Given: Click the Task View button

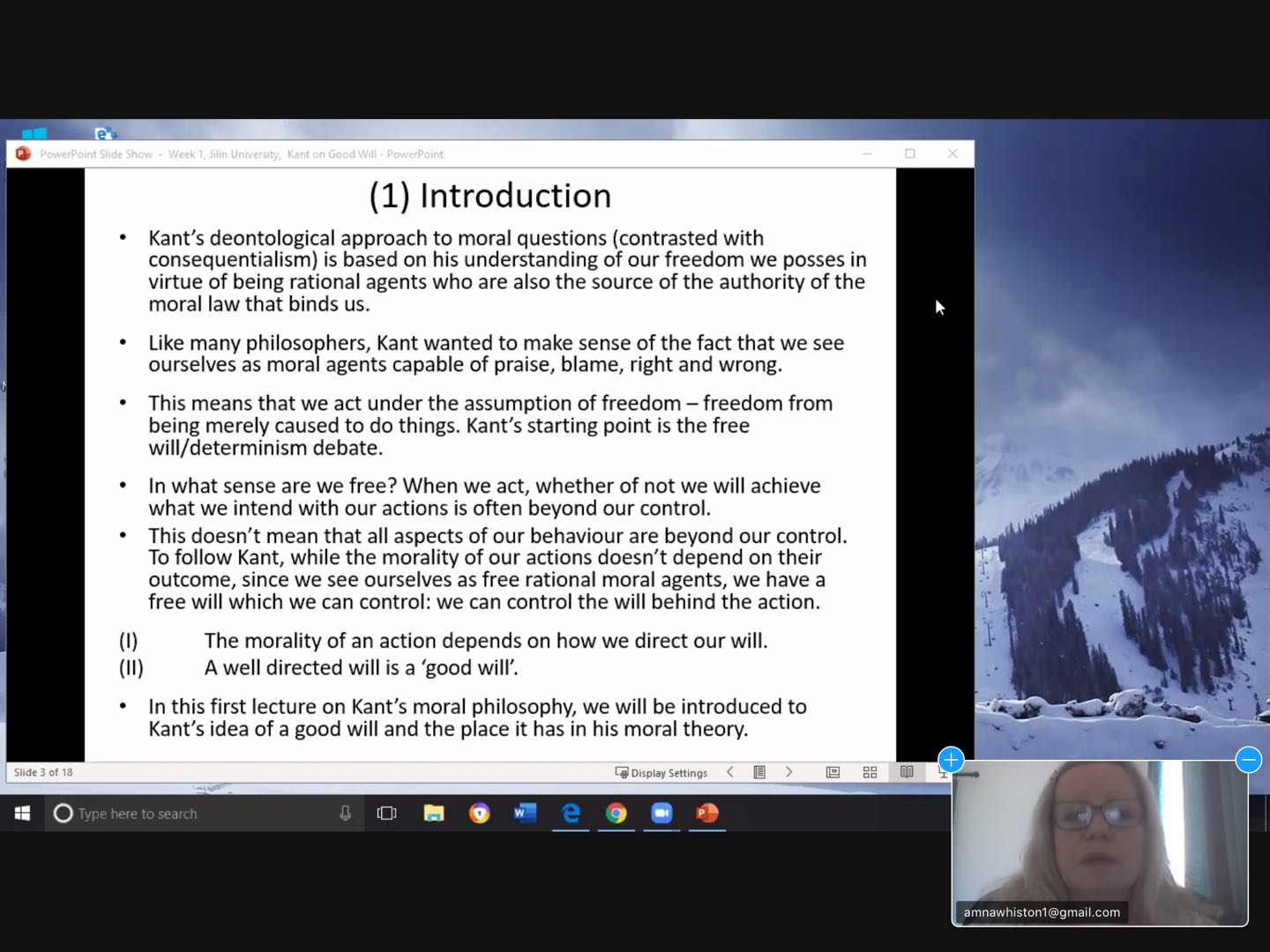Looking at the screenshot, I should [x=386, y=814].
